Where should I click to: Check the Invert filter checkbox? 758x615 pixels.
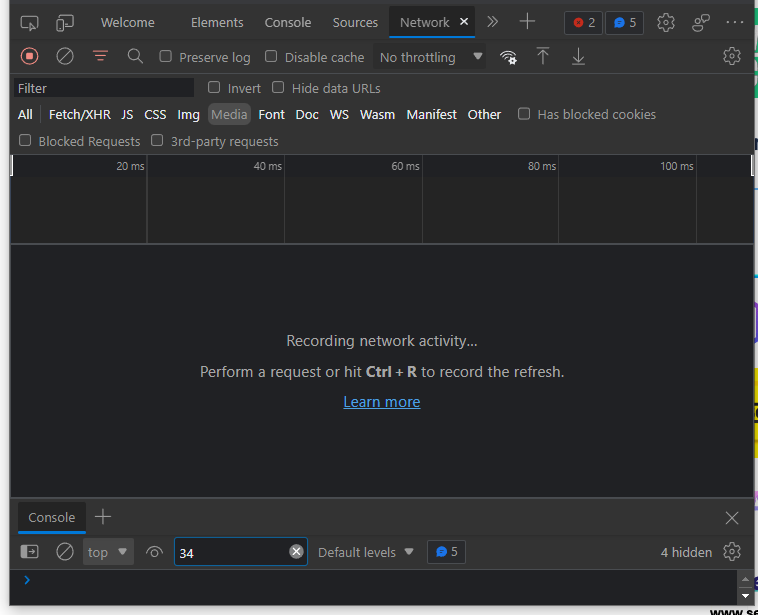[x=214, y=87]
